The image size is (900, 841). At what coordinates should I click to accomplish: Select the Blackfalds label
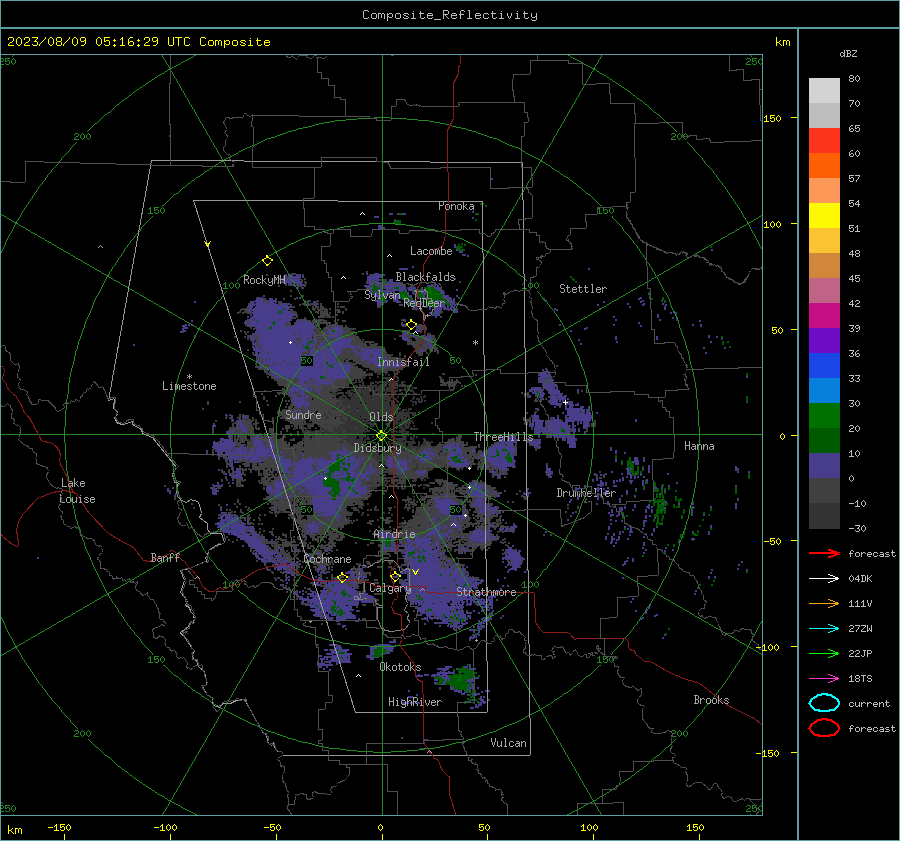click(x=425, y=277)
